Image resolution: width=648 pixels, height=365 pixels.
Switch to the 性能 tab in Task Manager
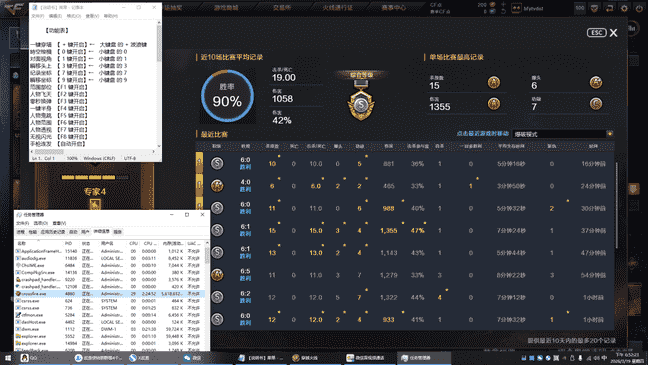(x=33, y=232)
